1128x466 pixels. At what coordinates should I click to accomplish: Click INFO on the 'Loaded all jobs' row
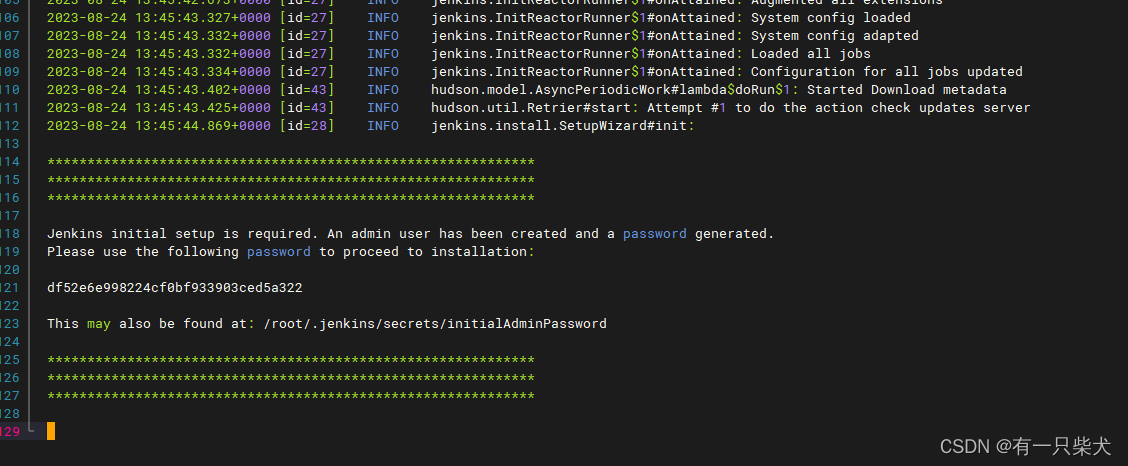tap(383, 54)
